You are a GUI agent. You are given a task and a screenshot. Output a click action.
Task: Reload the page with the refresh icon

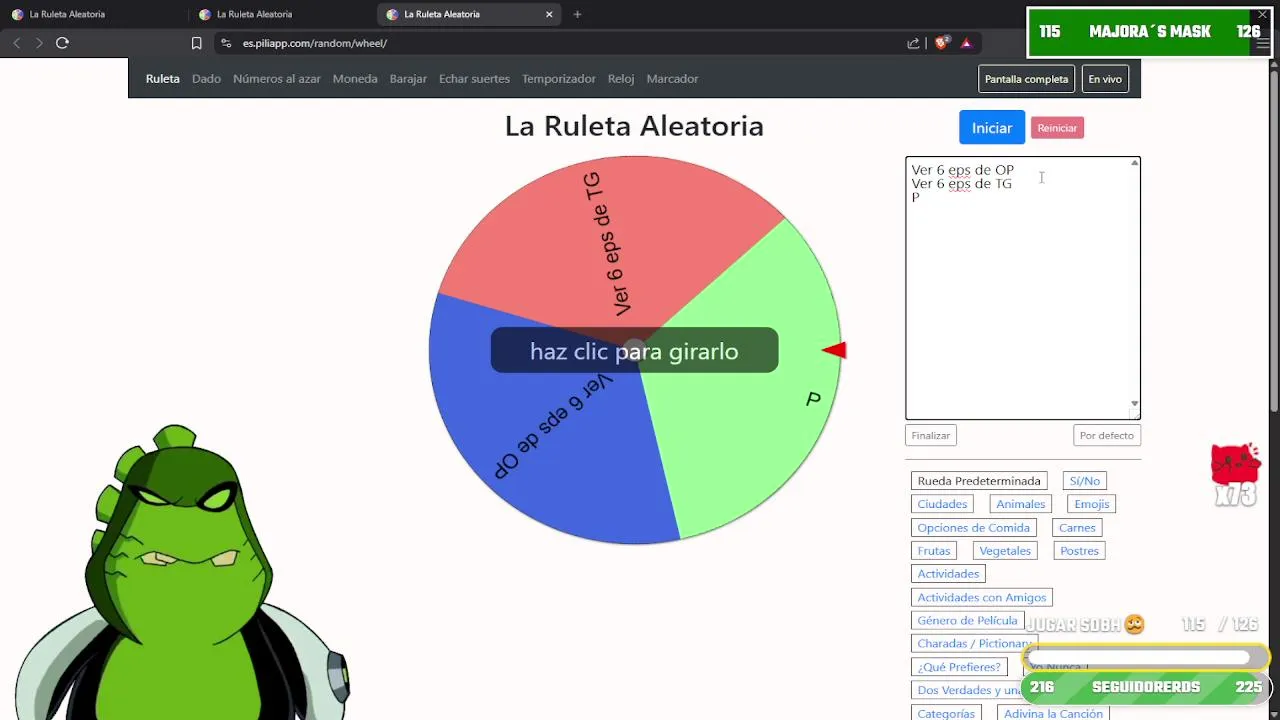click(62, 43)
